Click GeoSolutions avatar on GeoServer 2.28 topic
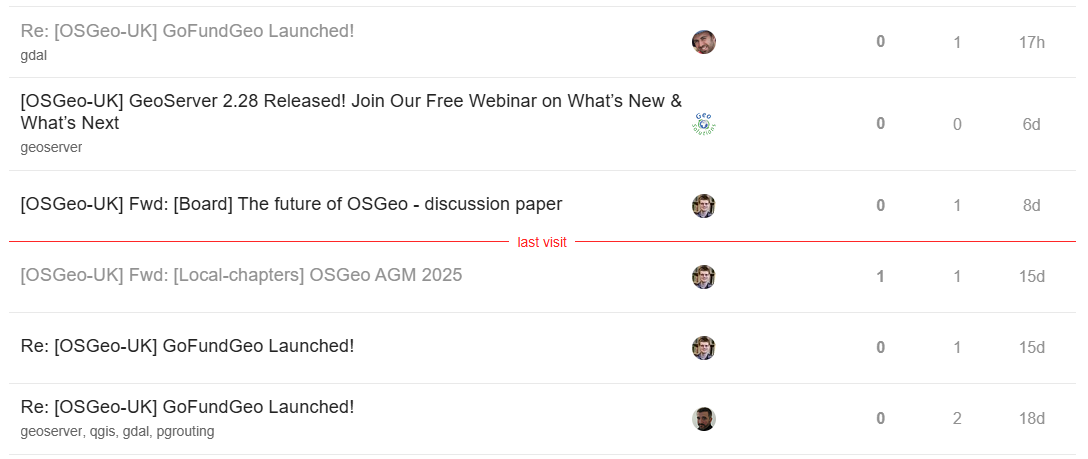The height and width of the screenshot is (459, 1088). [703, 124]
